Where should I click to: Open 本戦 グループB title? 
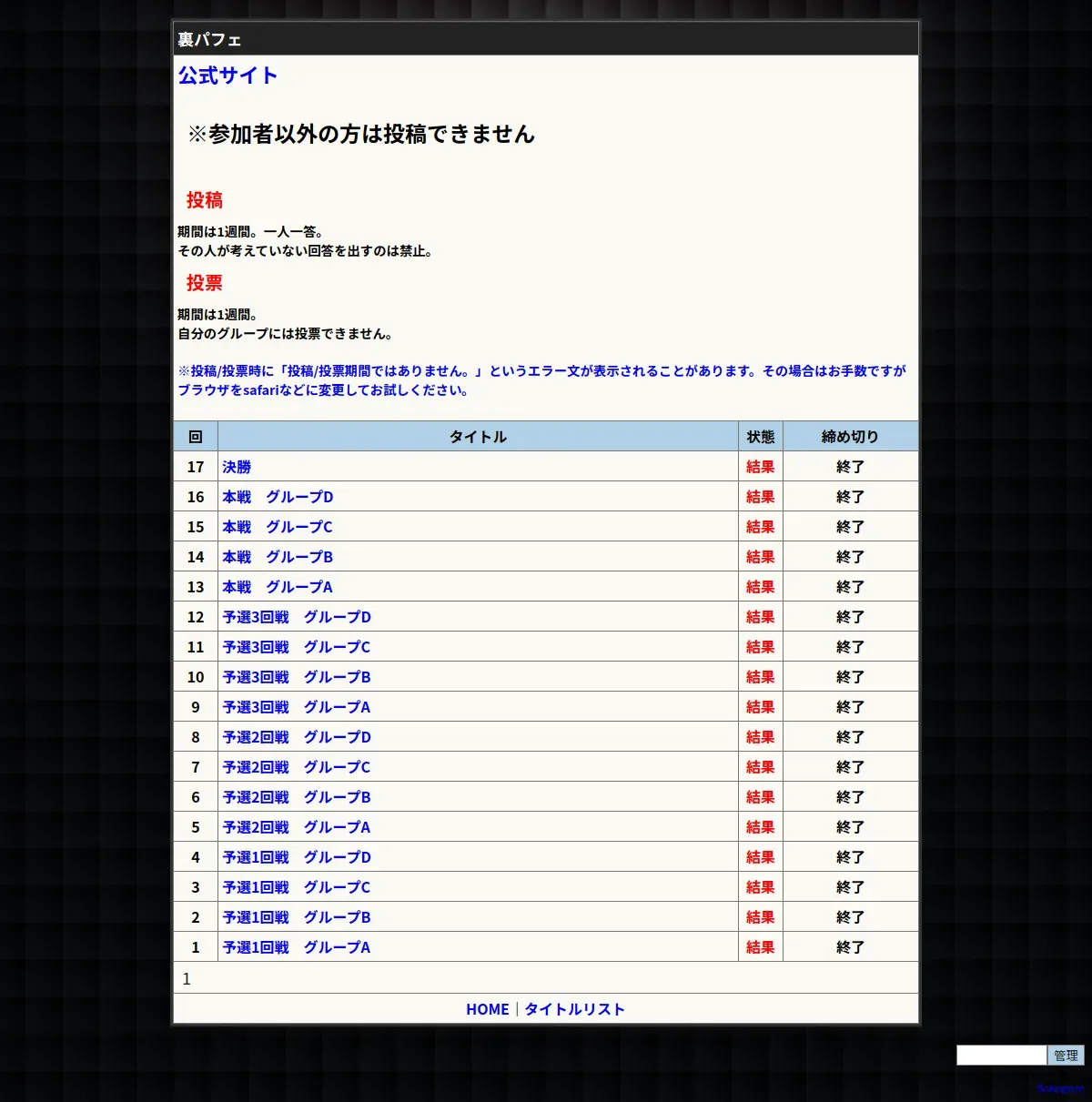coord(278,557)
